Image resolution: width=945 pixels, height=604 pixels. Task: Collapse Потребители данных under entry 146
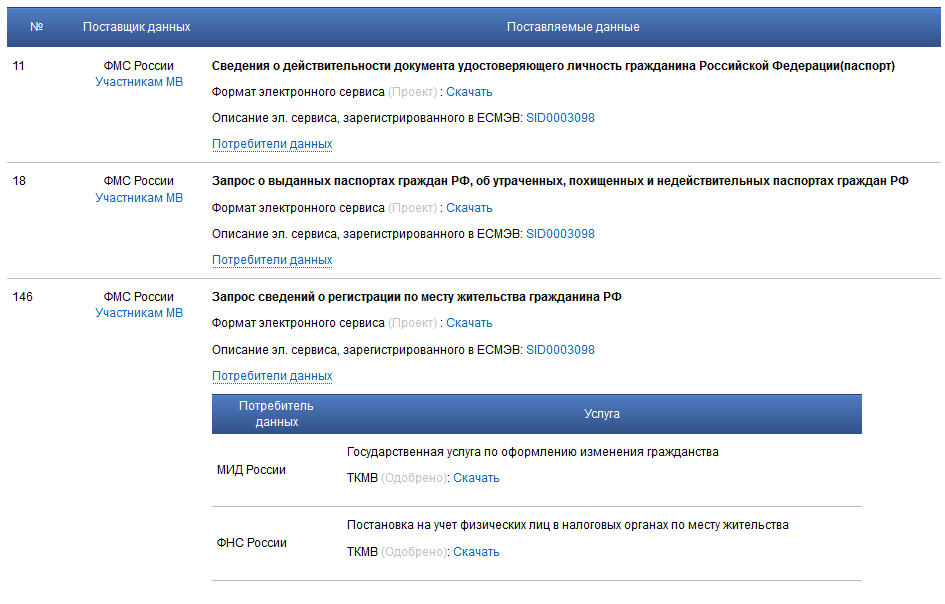tap(271, 375)
